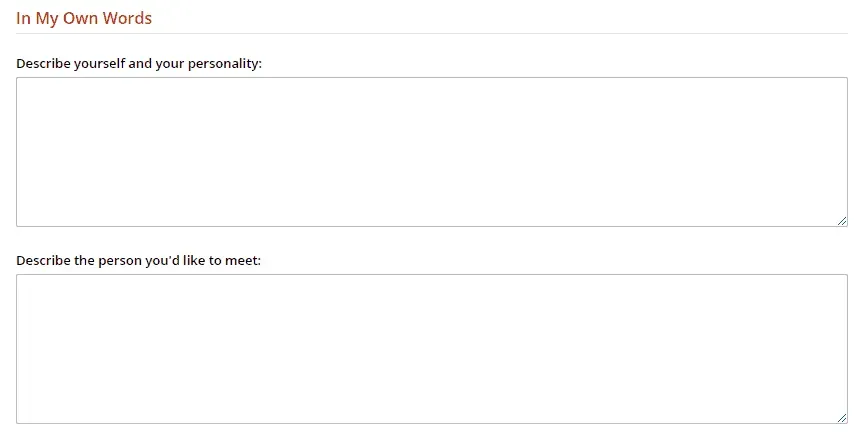Focus the second text box for your ideal match
This screenshot has height=438, width=864.
click(x=431, y=349)
